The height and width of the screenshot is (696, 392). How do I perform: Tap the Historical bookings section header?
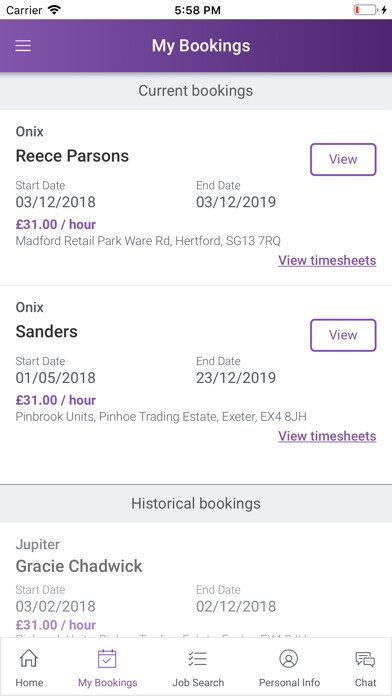click(196, 503)
